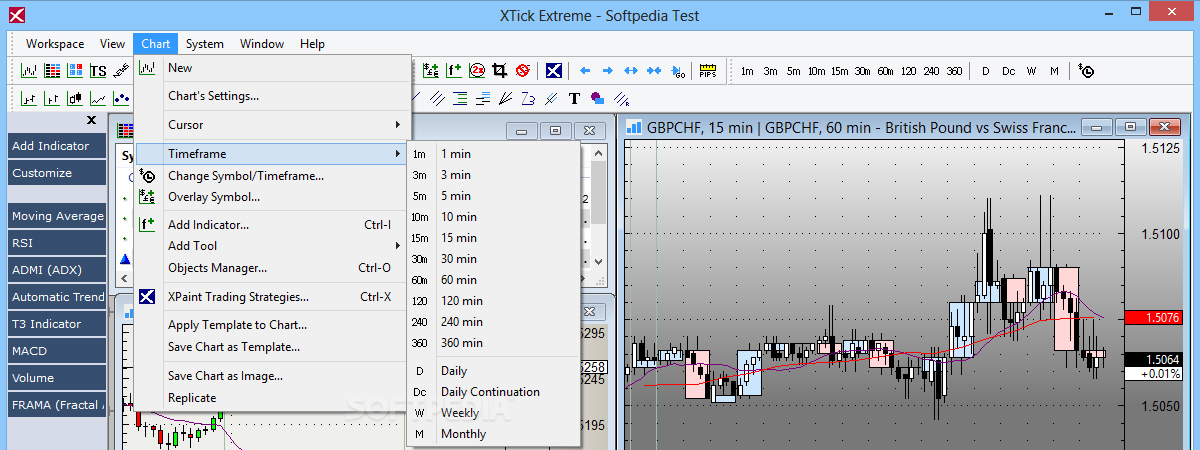Set toolbar timeframe to 1m
Image resolution: width=1200 pixels, height=450 pixels.
[747, 71]
